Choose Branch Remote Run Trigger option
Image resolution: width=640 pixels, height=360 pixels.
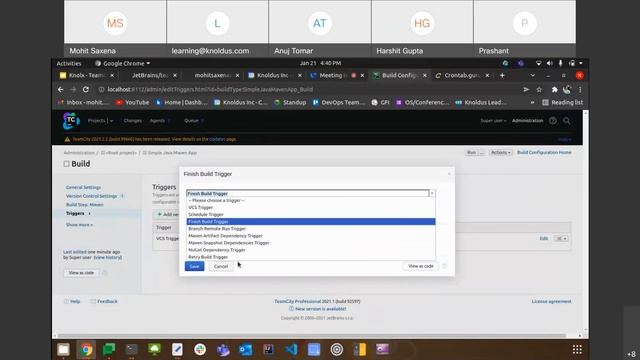[x=311, y=229]
